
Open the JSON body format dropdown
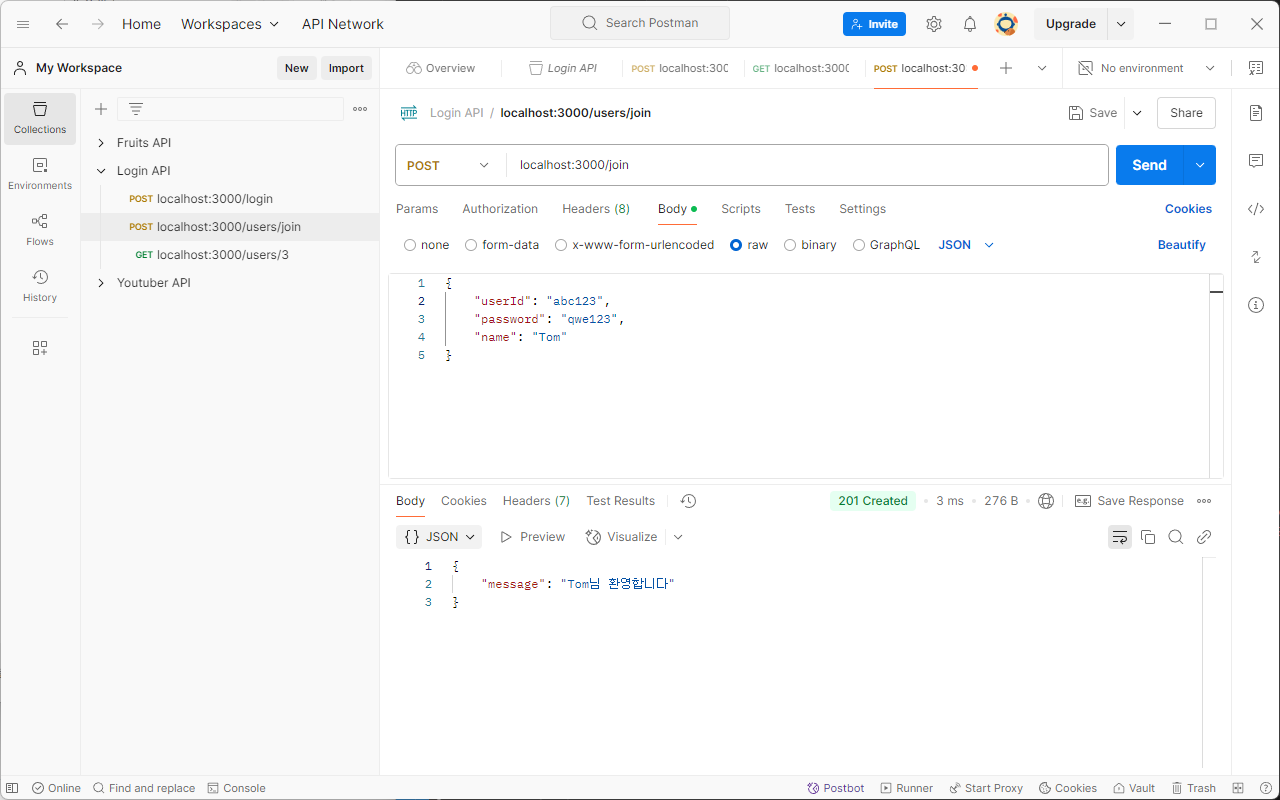966,245
